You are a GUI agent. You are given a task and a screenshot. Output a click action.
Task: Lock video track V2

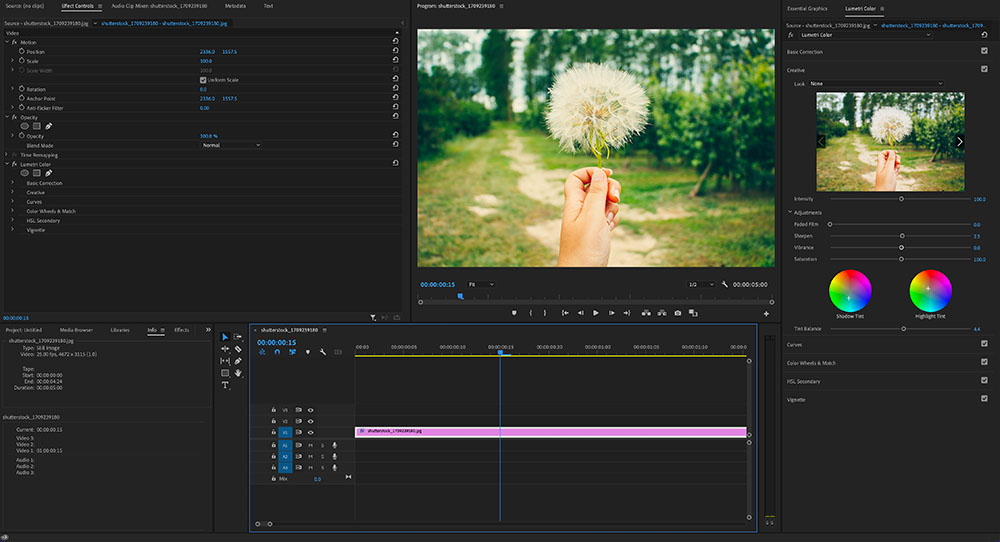click(x=274, y=421)
